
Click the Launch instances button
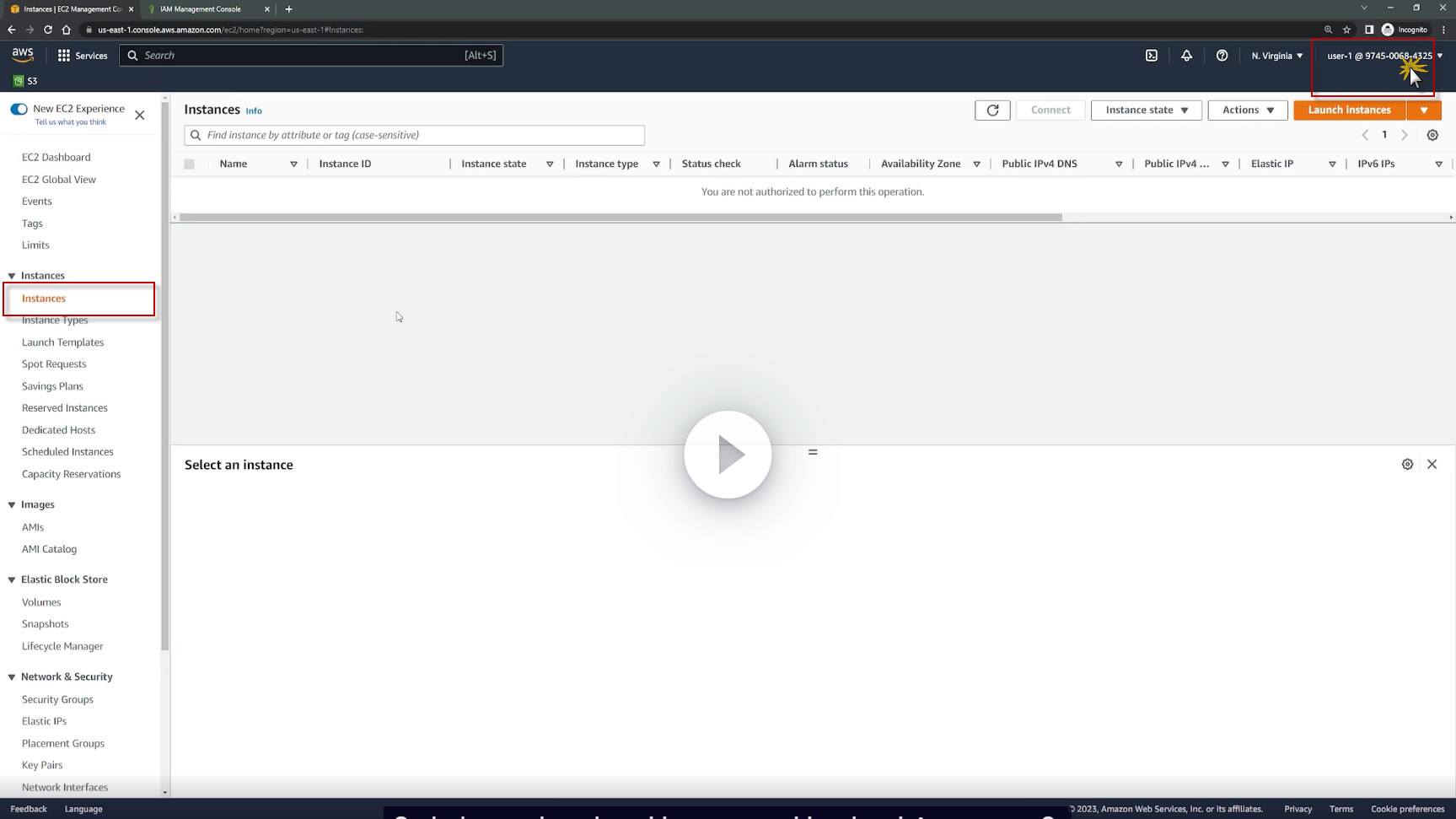coord(1349,110)
